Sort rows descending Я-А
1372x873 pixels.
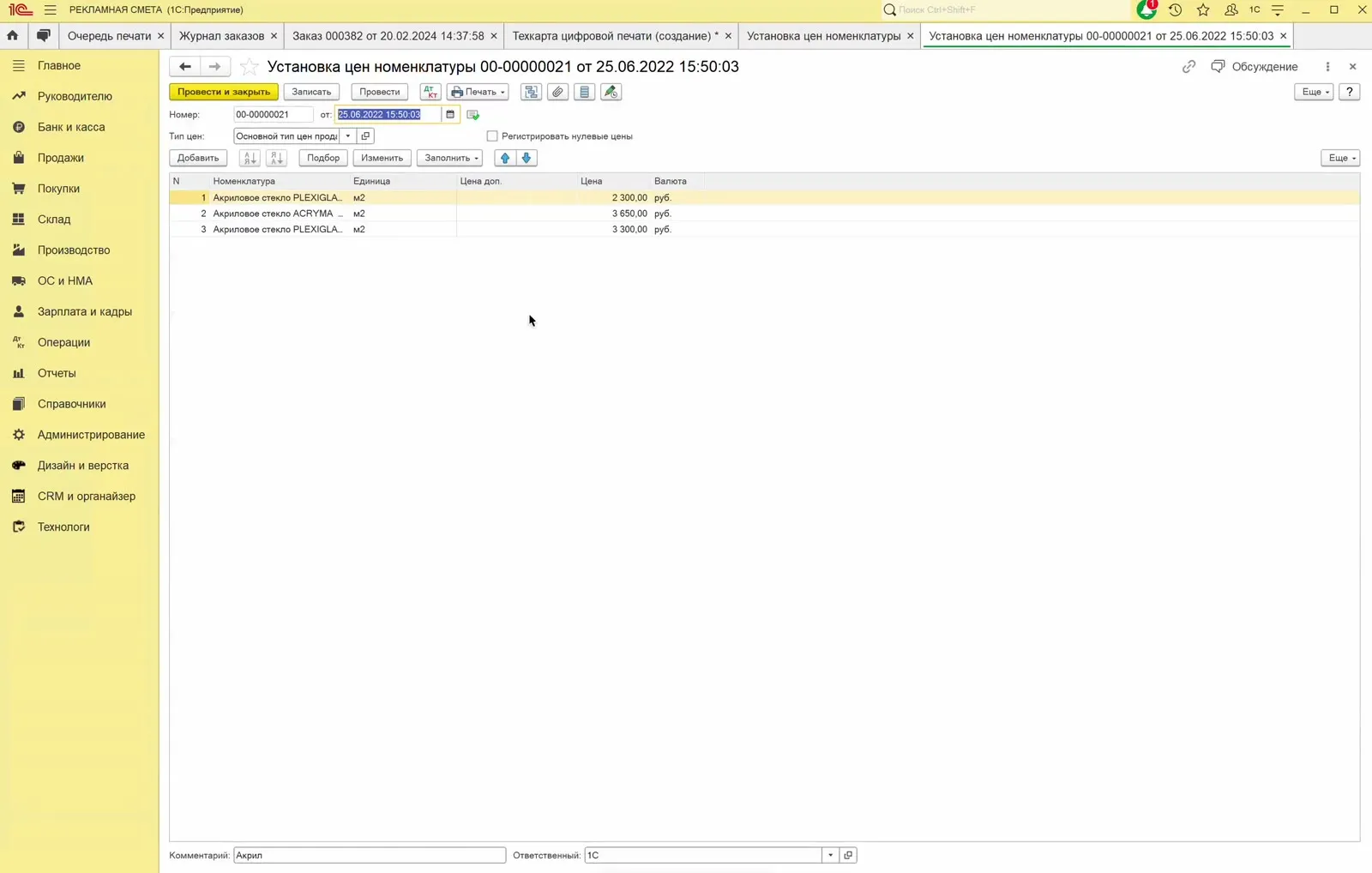pos(276,158)
